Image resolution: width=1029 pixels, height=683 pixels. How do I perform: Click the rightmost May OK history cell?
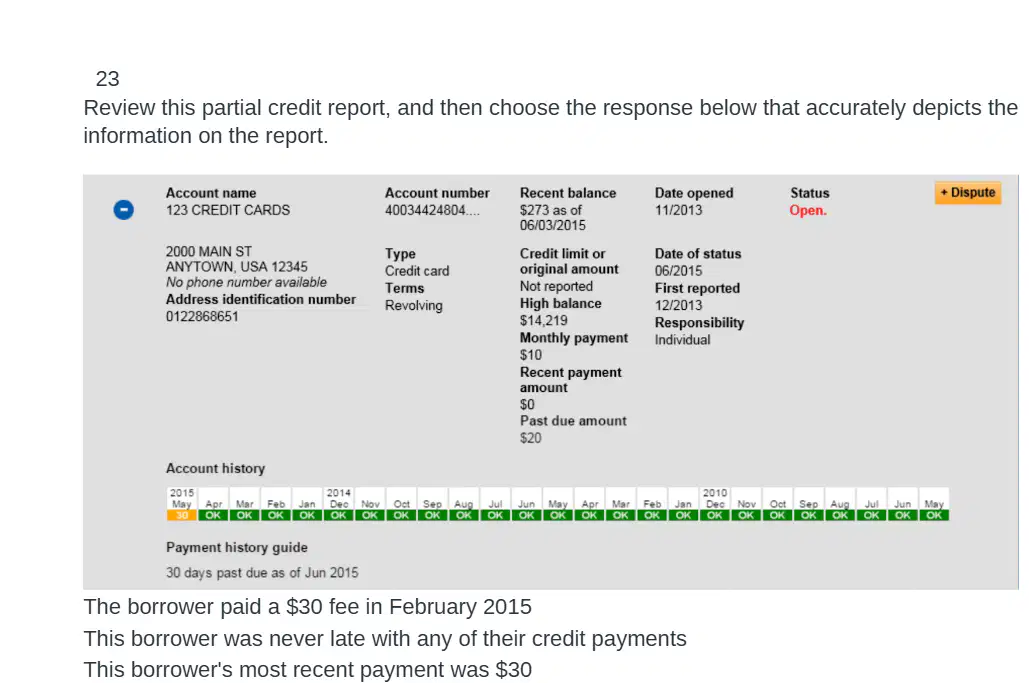(934, 515)
